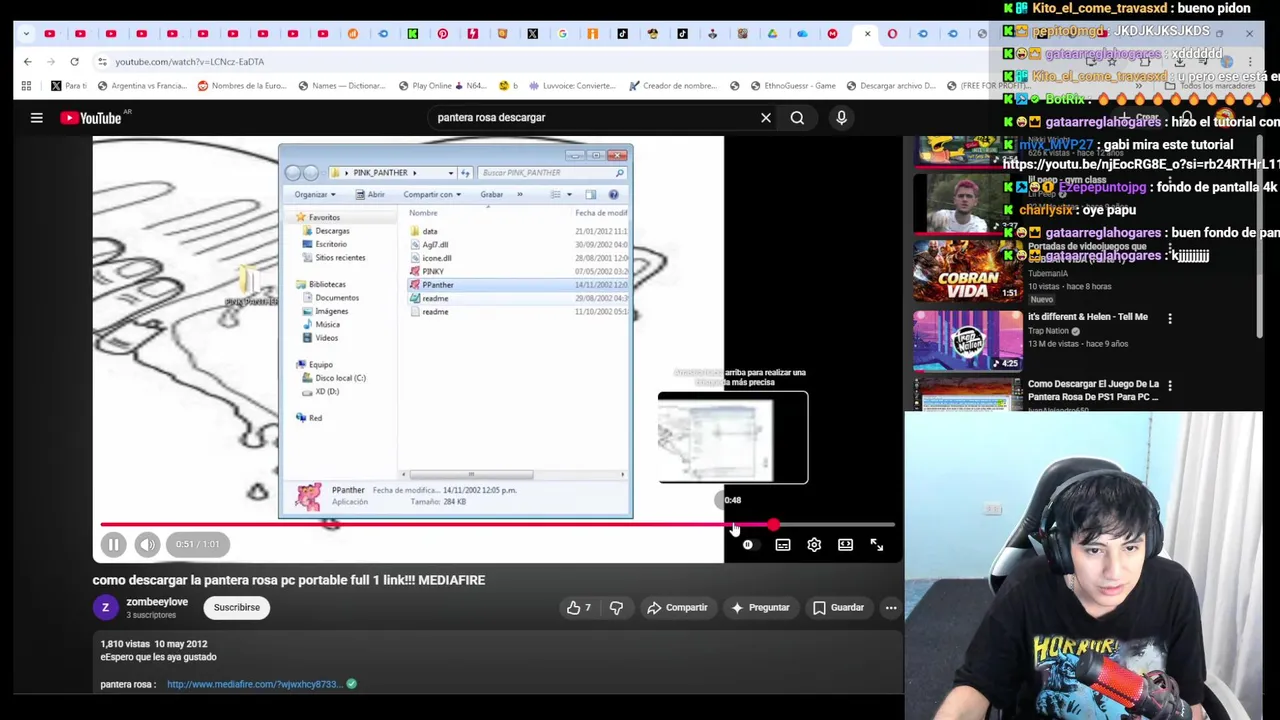Open the player settings gear
Screen dimensions: 1280x720
pos(814,545)
